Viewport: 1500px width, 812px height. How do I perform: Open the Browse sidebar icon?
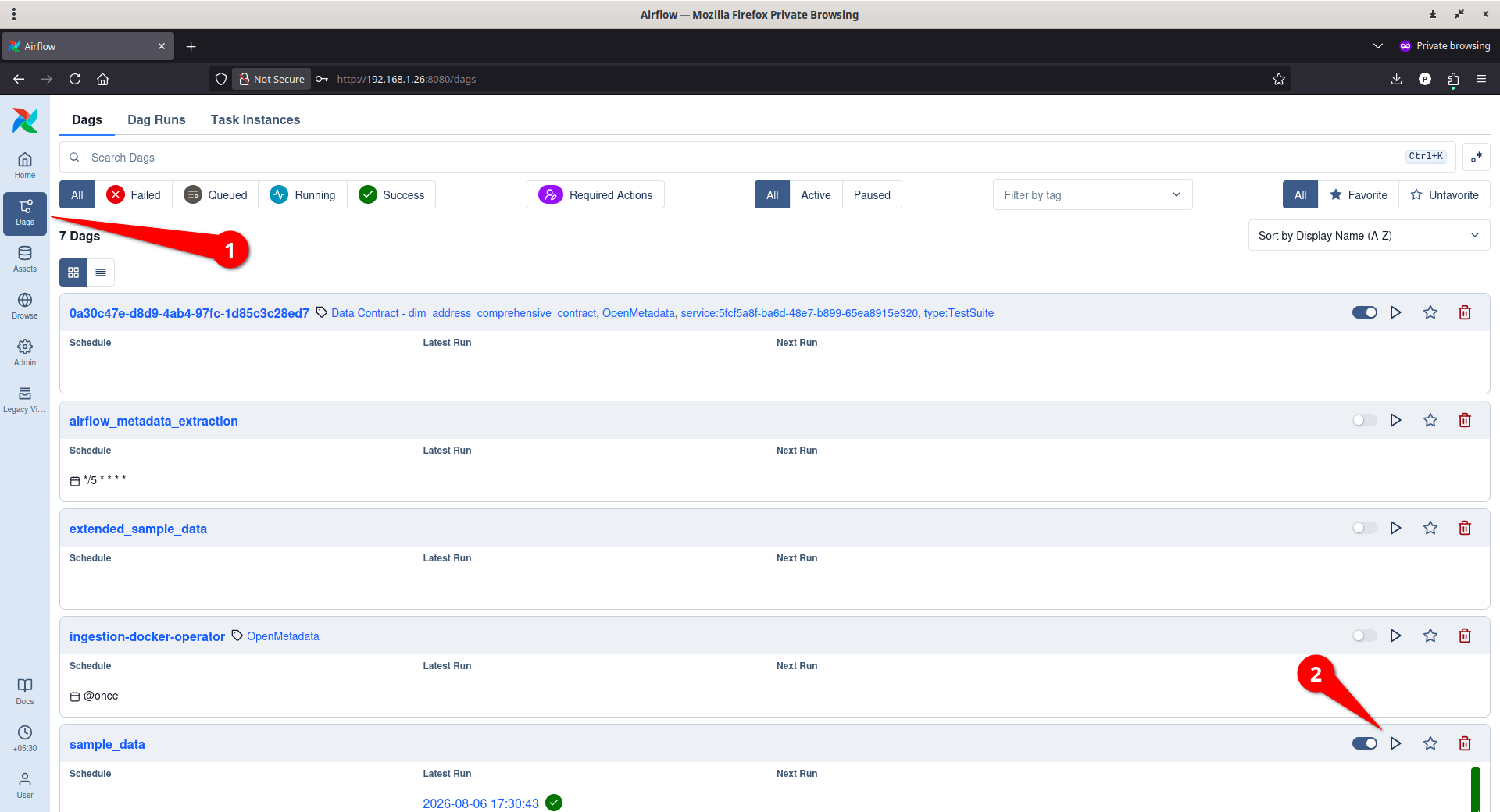click(25, 306)
